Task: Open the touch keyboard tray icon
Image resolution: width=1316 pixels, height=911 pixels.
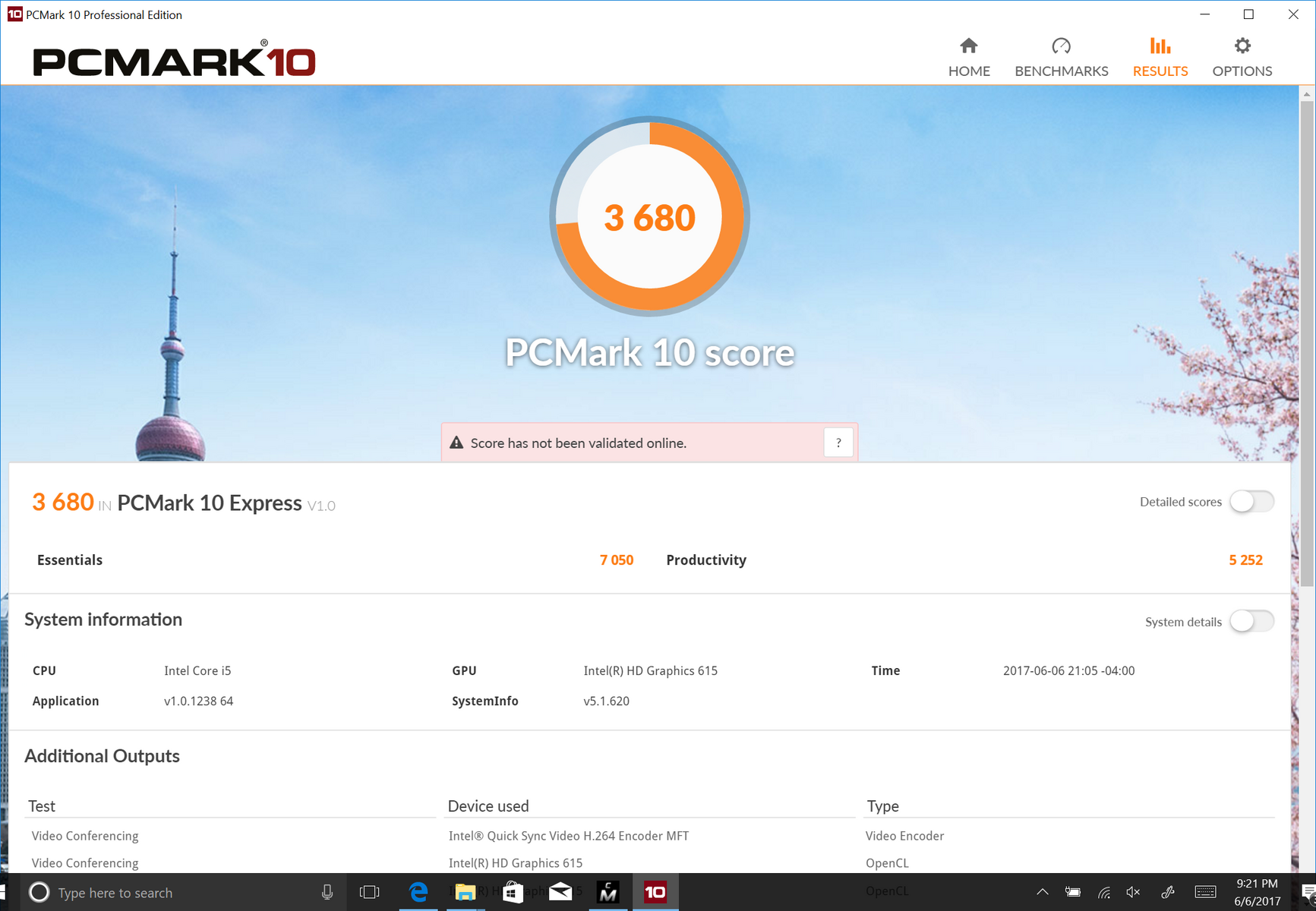Action: (1205, 893)
